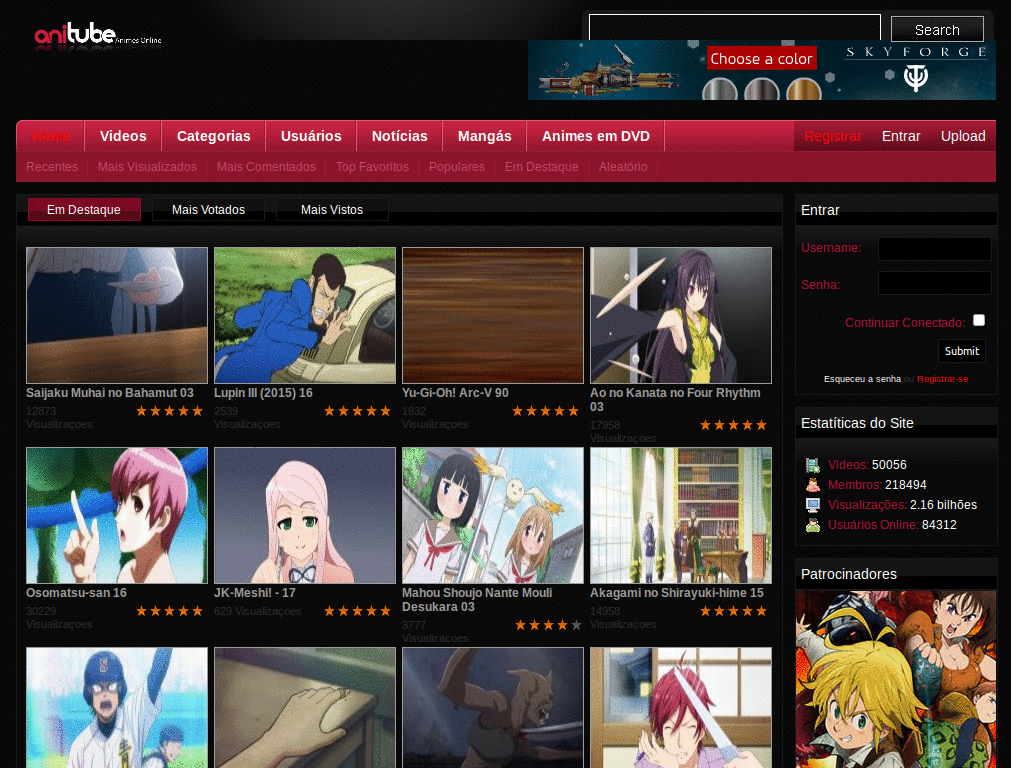Screen dimensions: 1024x768
Task: Switch to the Em Destaque tab
Action: pos(84,210)
